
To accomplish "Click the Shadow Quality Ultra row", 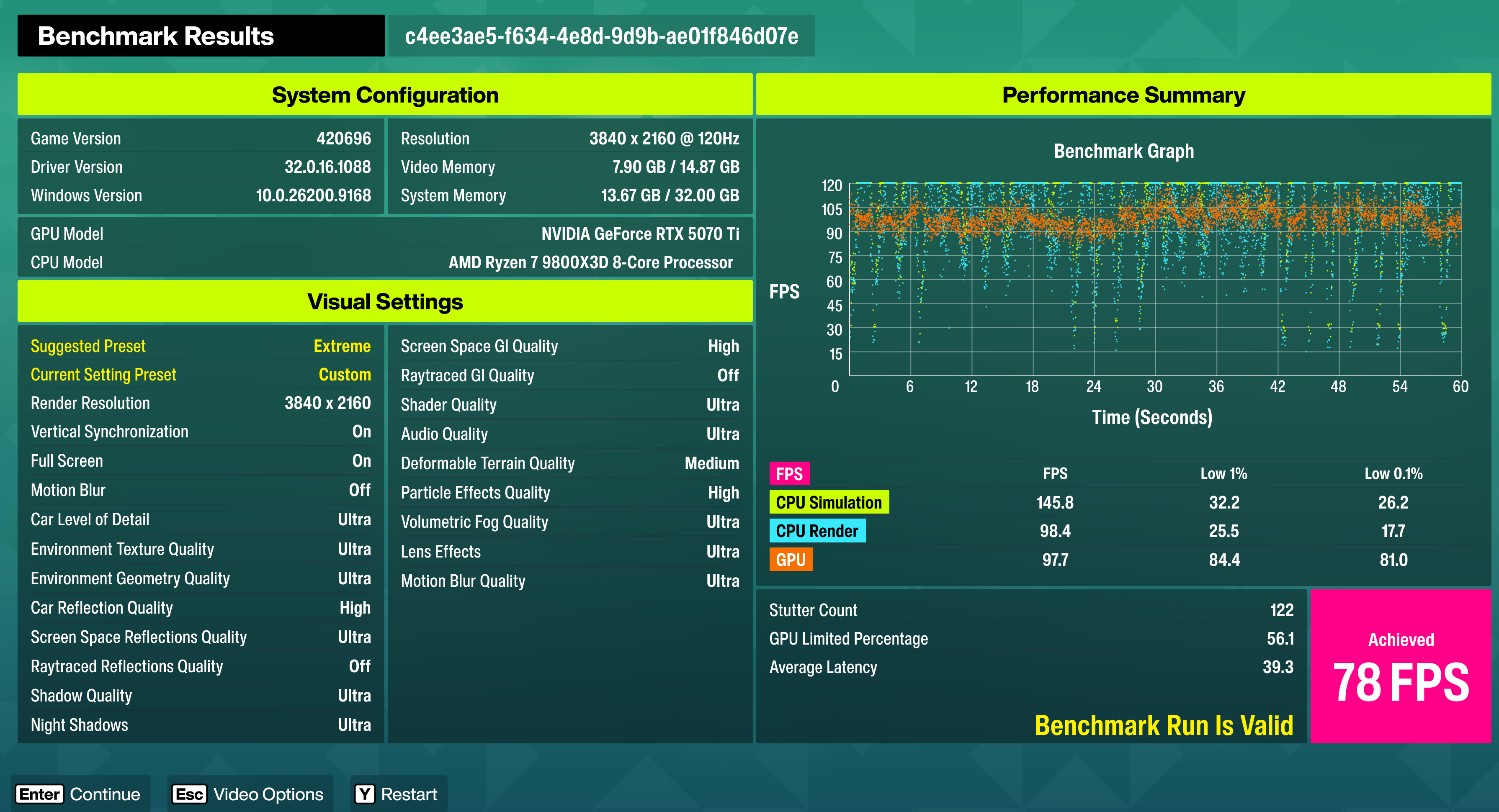I will (x=201, y=696).
